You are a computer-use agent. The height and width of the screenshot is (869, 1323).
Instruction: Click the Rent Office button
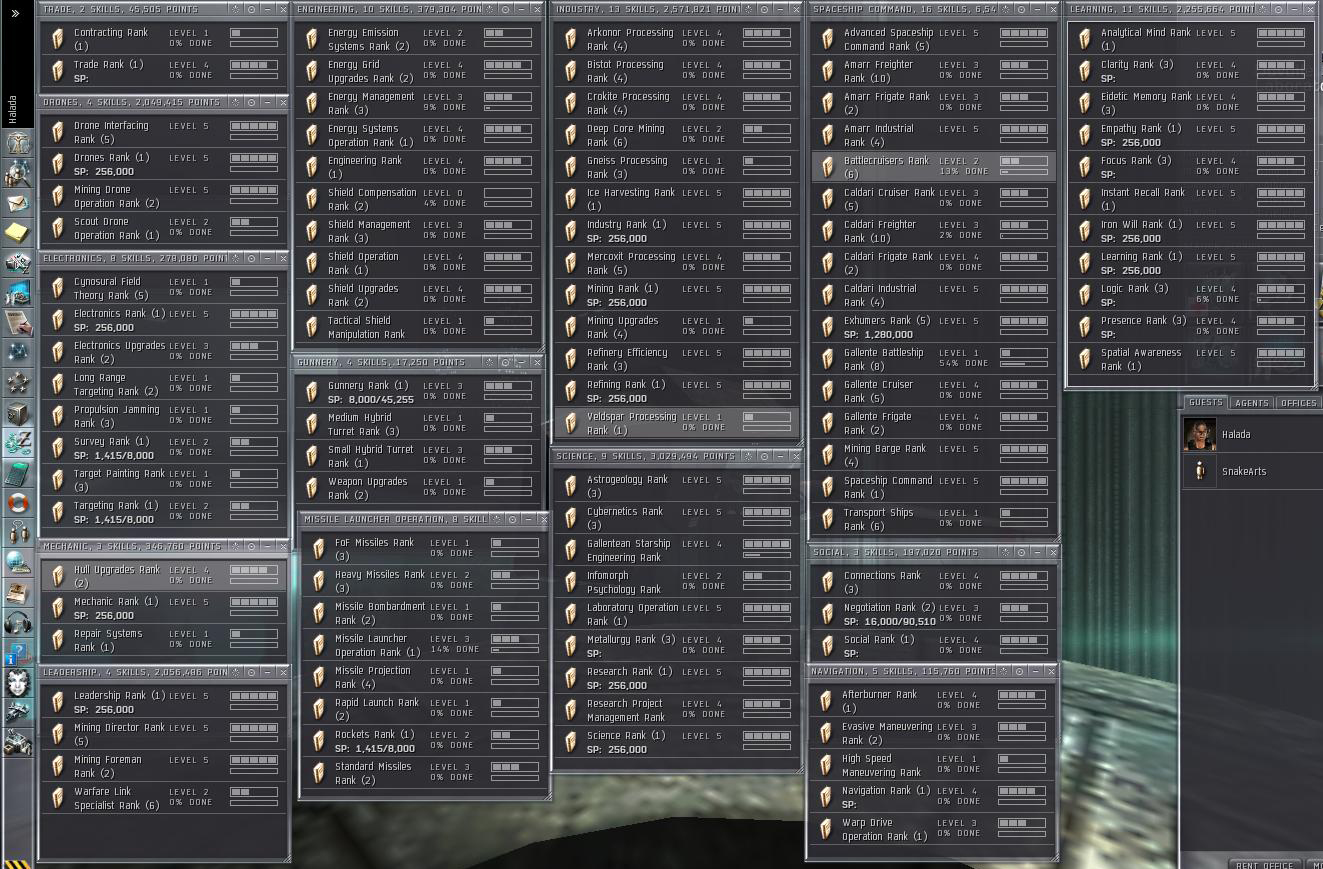pyautogui.click(x=1265, y=864)
